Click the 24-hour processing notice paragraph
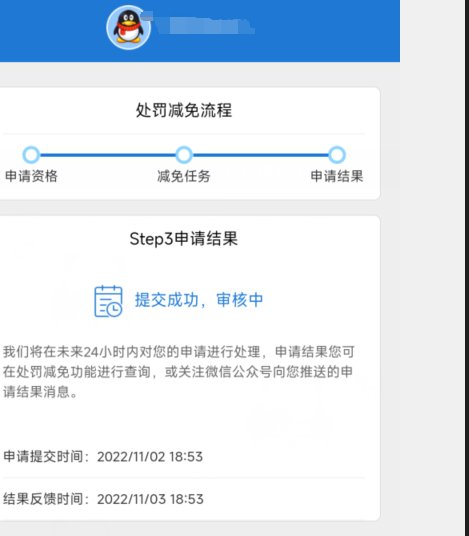 pyautogui.click(x=179, y=372)
